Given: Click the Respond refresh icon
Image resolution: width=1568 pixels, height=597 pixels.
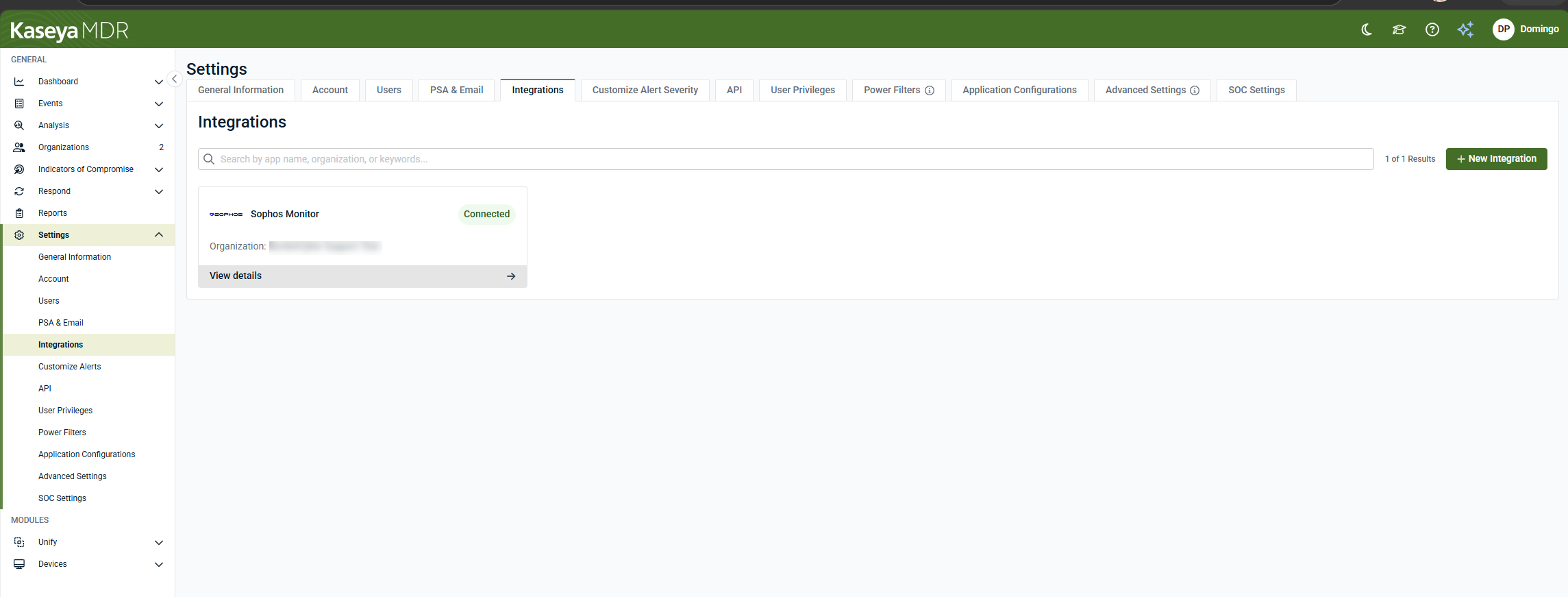Looking at the screenshot, I should pos(19,191).
